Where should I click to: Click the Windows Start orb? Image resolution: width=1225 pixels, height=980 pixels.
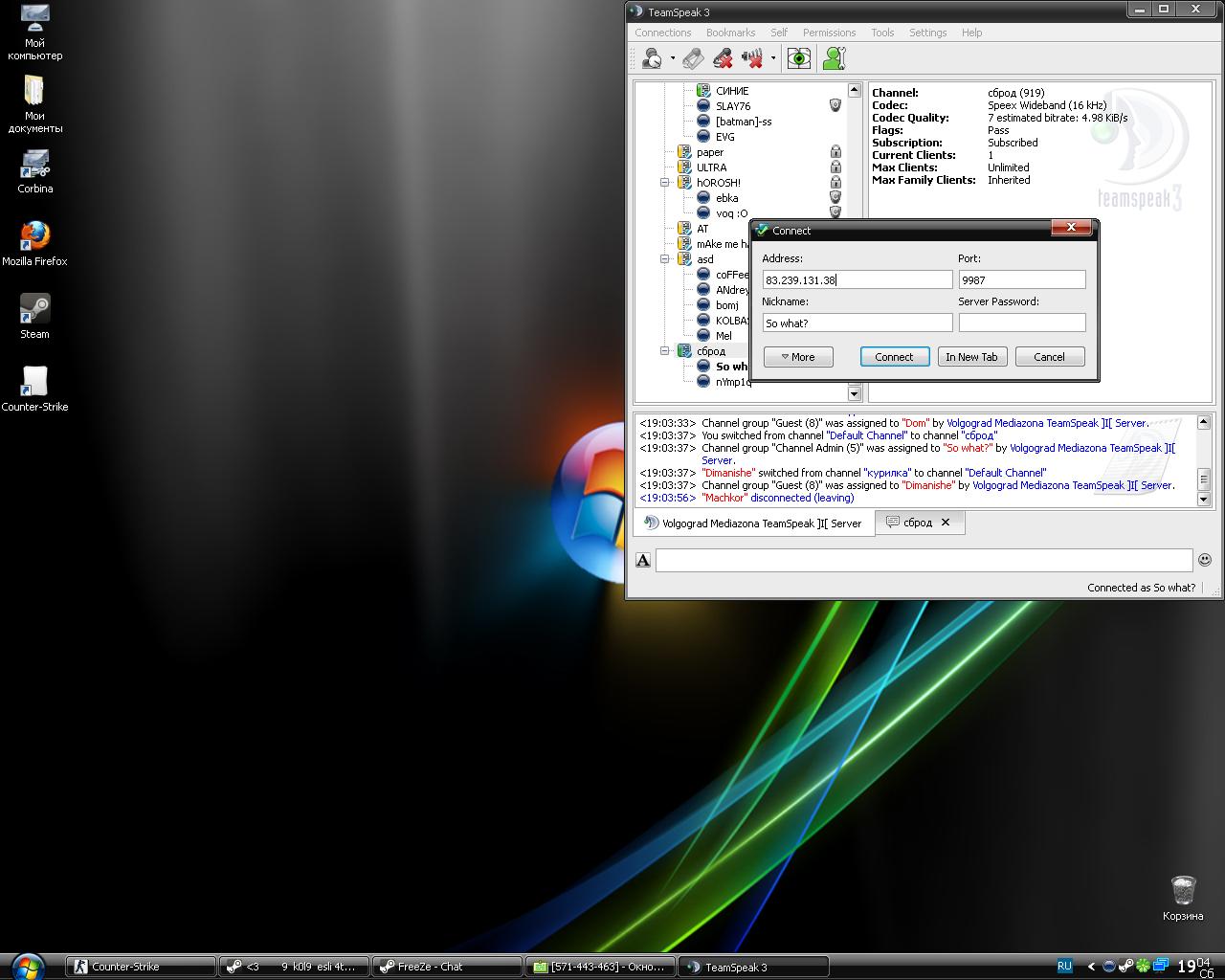click(27, 966)
